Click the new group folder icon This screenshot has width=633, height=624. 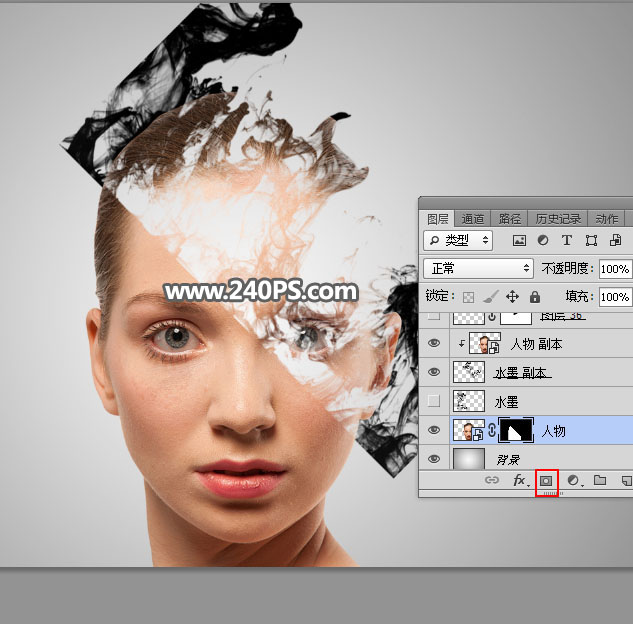click(x=600, y=481)
